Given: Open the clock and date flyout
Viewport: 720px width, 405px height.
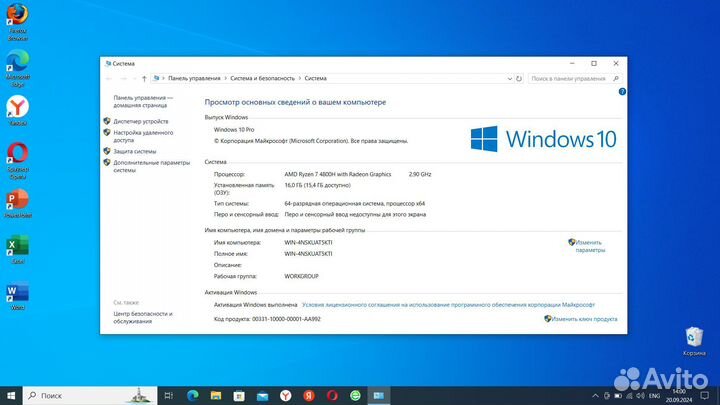Looking at the screenshot, I should (x=679, y=396).
